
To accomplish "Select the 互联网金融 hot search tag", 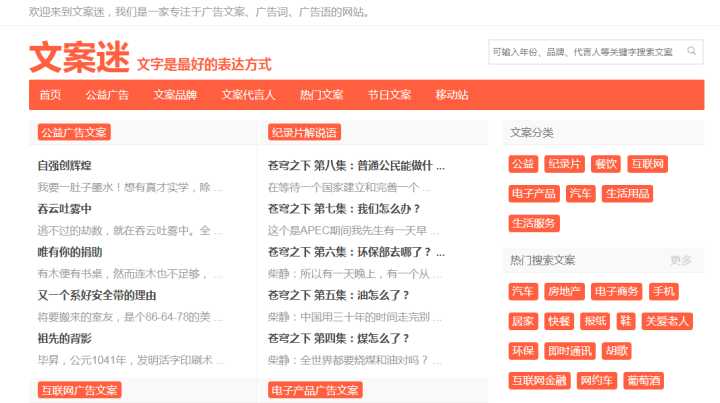I will (540, 381).
